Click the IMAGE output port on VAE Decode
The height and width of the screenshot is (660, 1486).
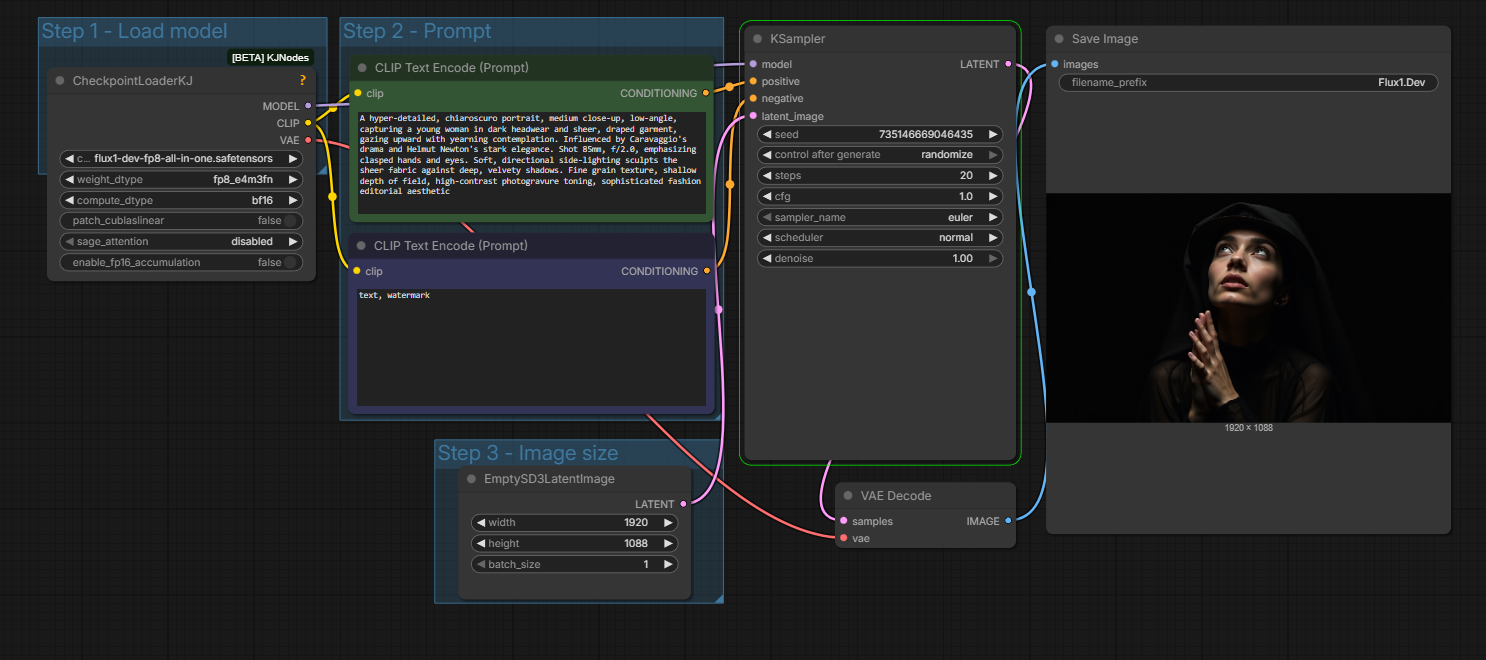click(1007, 521)
